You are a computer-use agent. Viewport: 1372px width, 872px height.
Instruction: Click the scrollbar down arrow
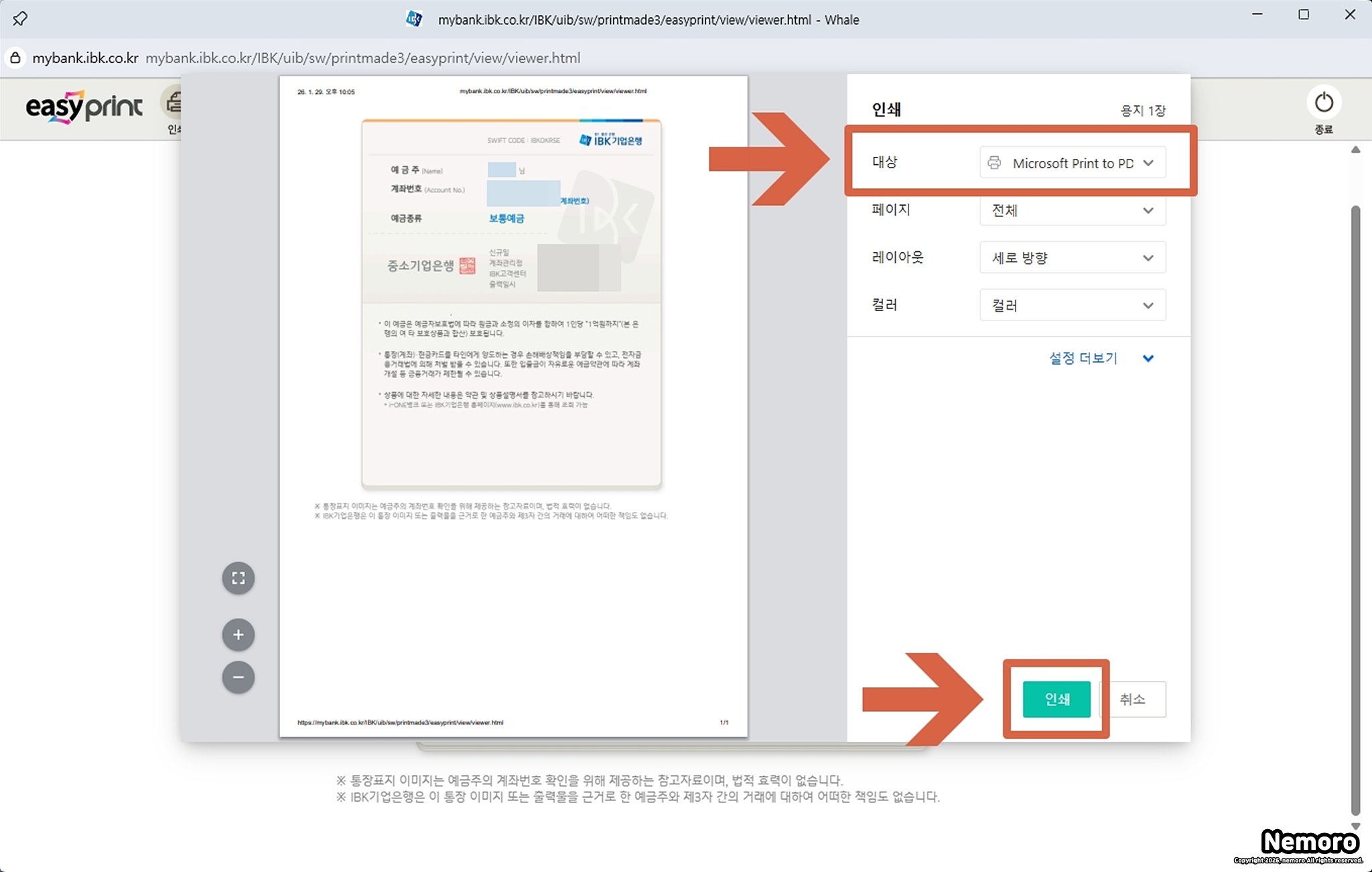pyautogui.click(x=1355, y=826)
